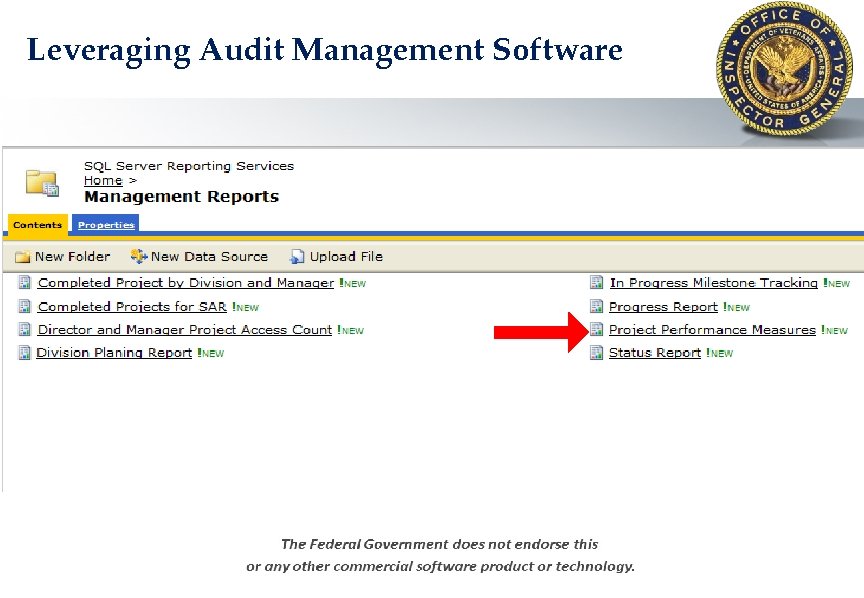Image resolution: width=864 pixels, height=598 pixels.
Task: Click the report icon beside Project Performance Measures
Action: coord(596,329)
